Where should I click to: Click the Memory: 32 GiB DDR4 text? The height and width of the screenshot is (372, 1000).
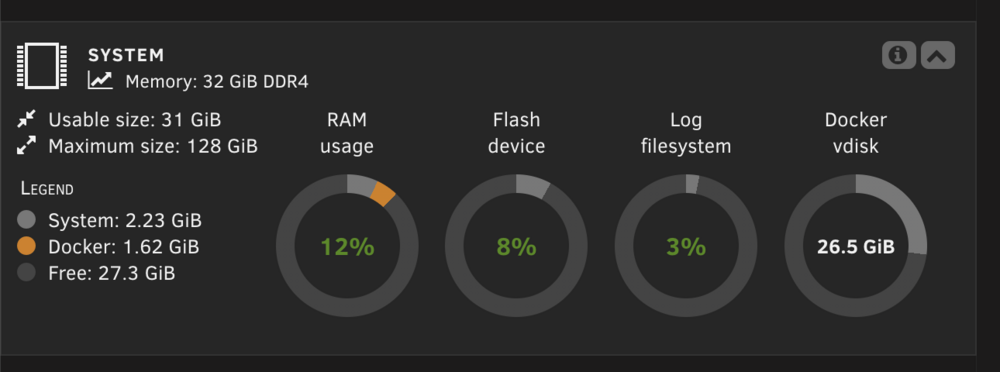217,82
